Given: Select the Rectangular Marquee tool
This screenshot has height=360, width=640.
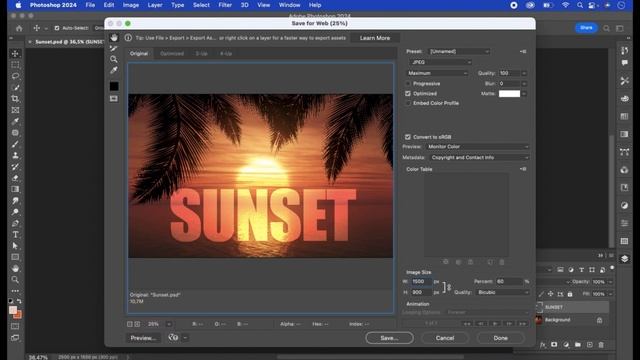Looking at the screenshot, I should [15, 65].
